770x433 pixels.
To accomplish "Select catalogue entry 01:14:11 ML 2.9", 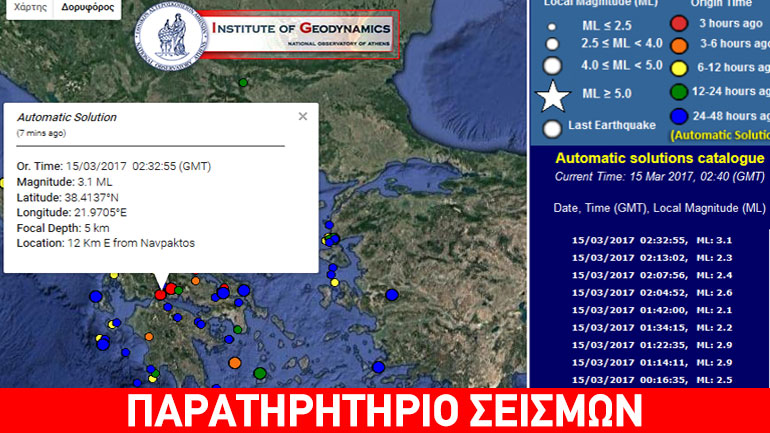I will (652, 363).
